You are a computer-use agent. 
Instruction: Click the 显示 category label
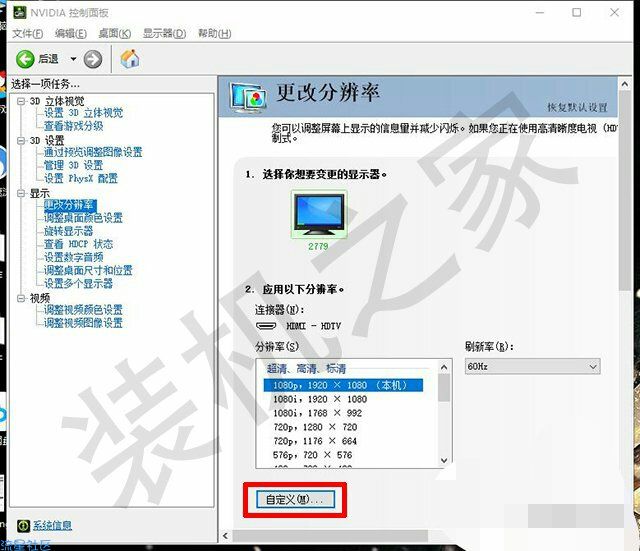tap(40, 193)
